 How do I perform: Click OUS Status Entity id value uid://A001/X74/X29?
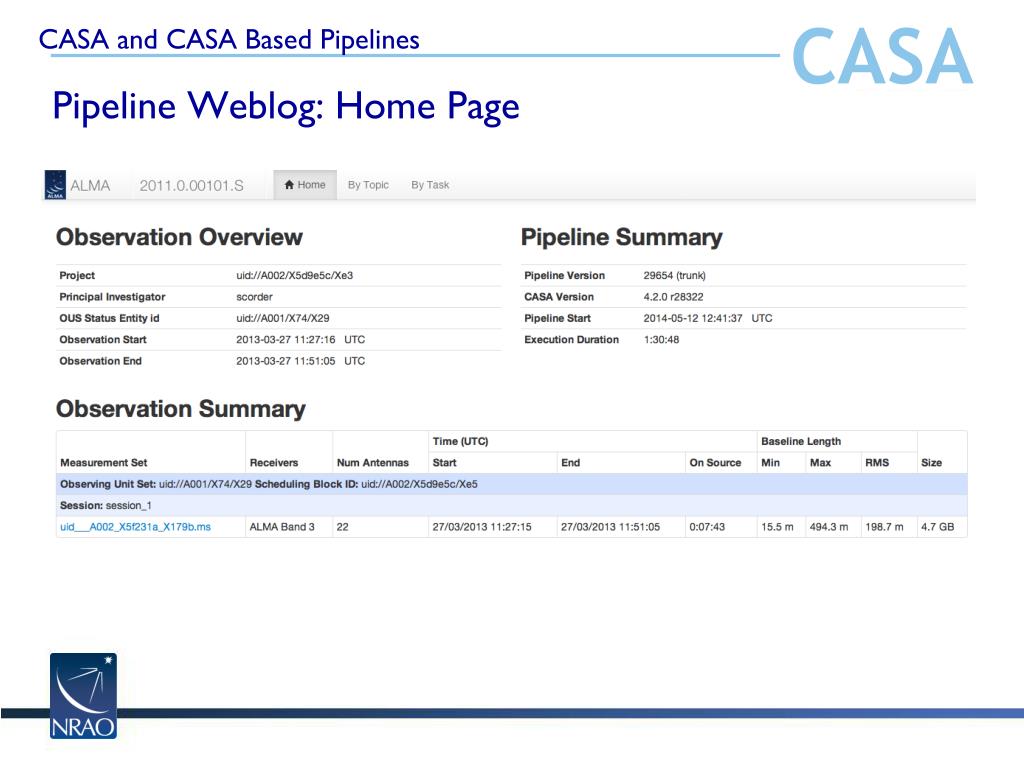click(283, 319)
